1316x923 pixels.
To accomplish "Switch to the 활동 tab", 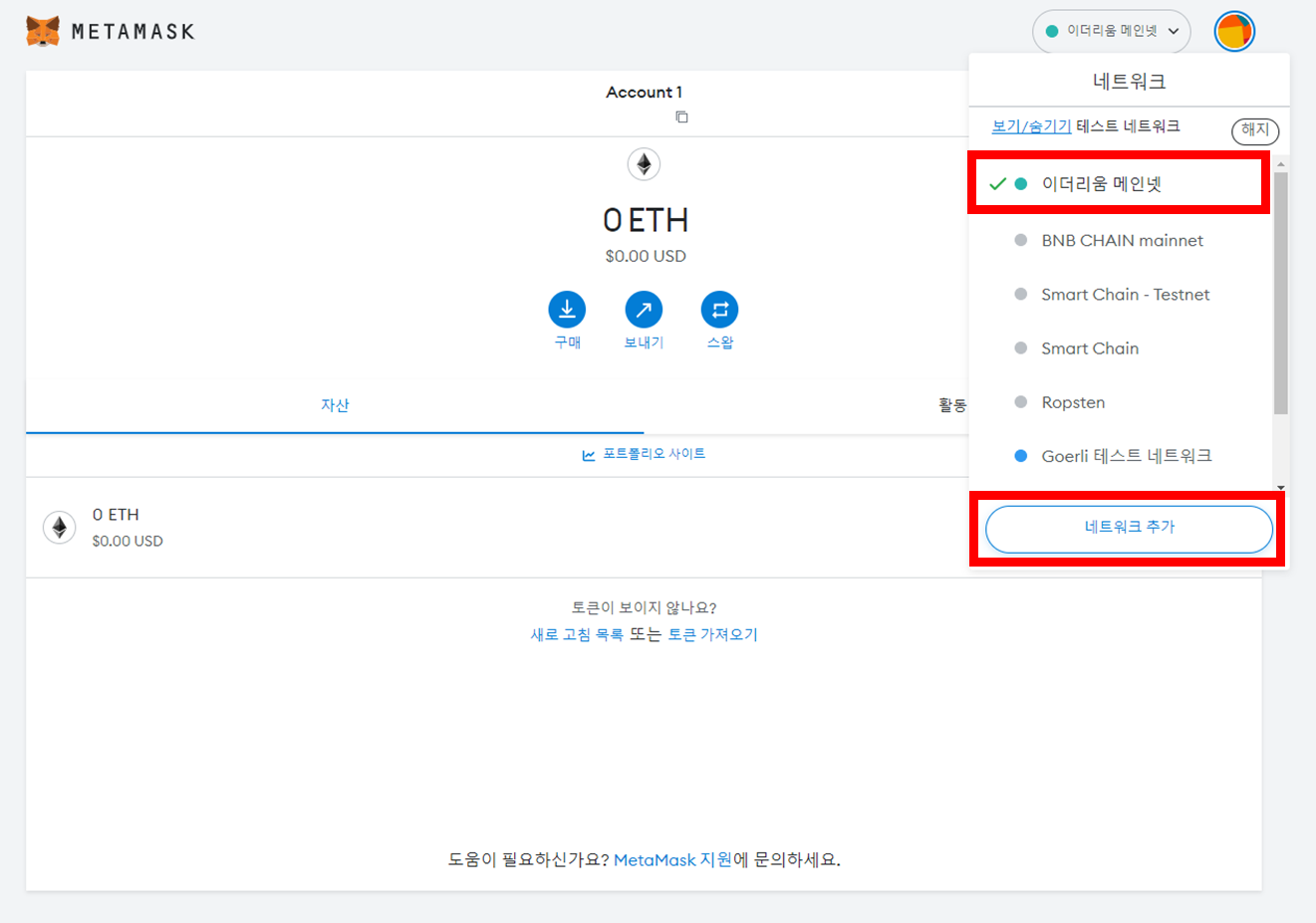I will (x=951, y=405).
